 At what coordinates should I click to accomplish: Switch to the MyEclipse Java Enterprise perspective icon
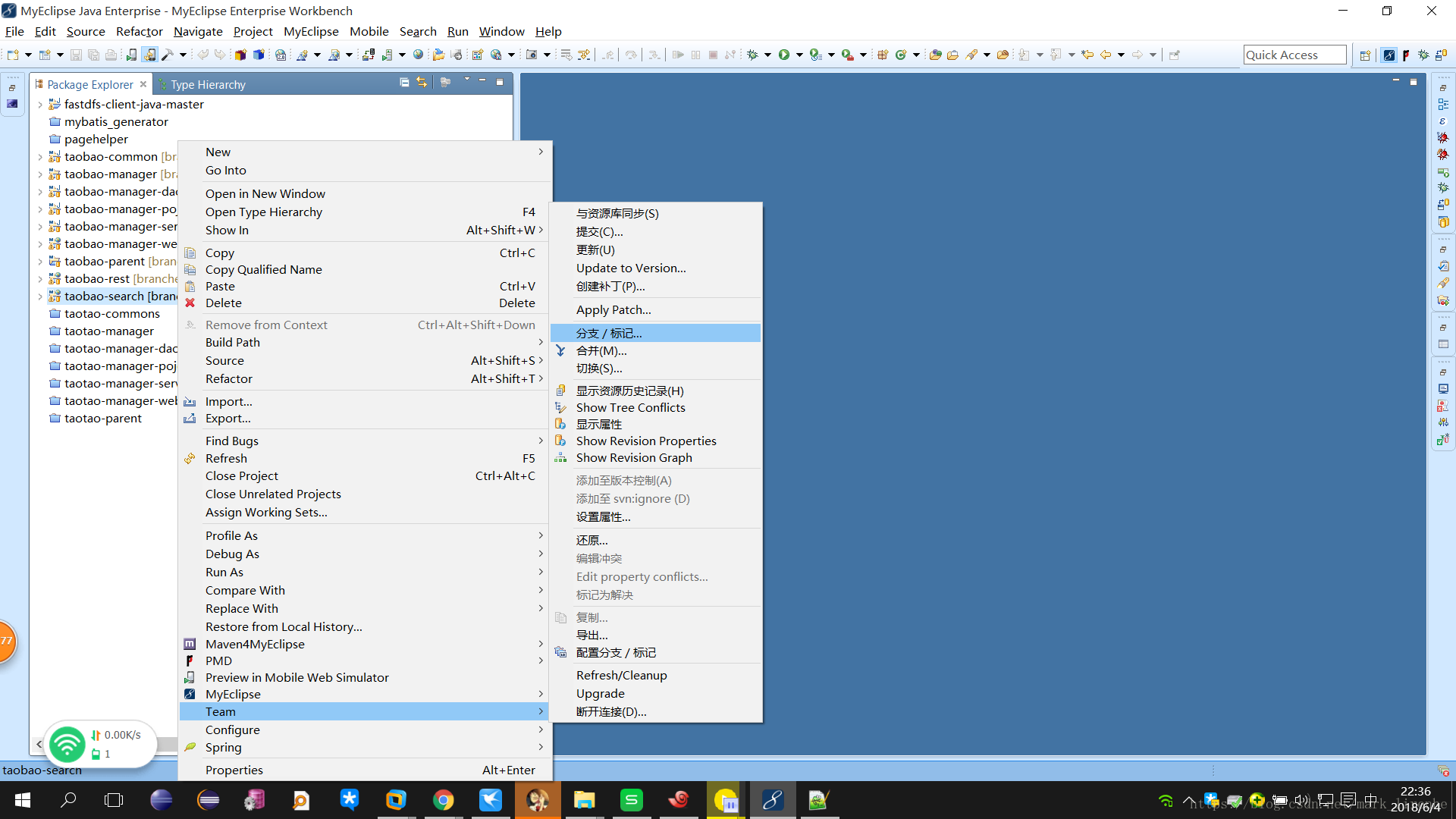(x=1389, y=55)
